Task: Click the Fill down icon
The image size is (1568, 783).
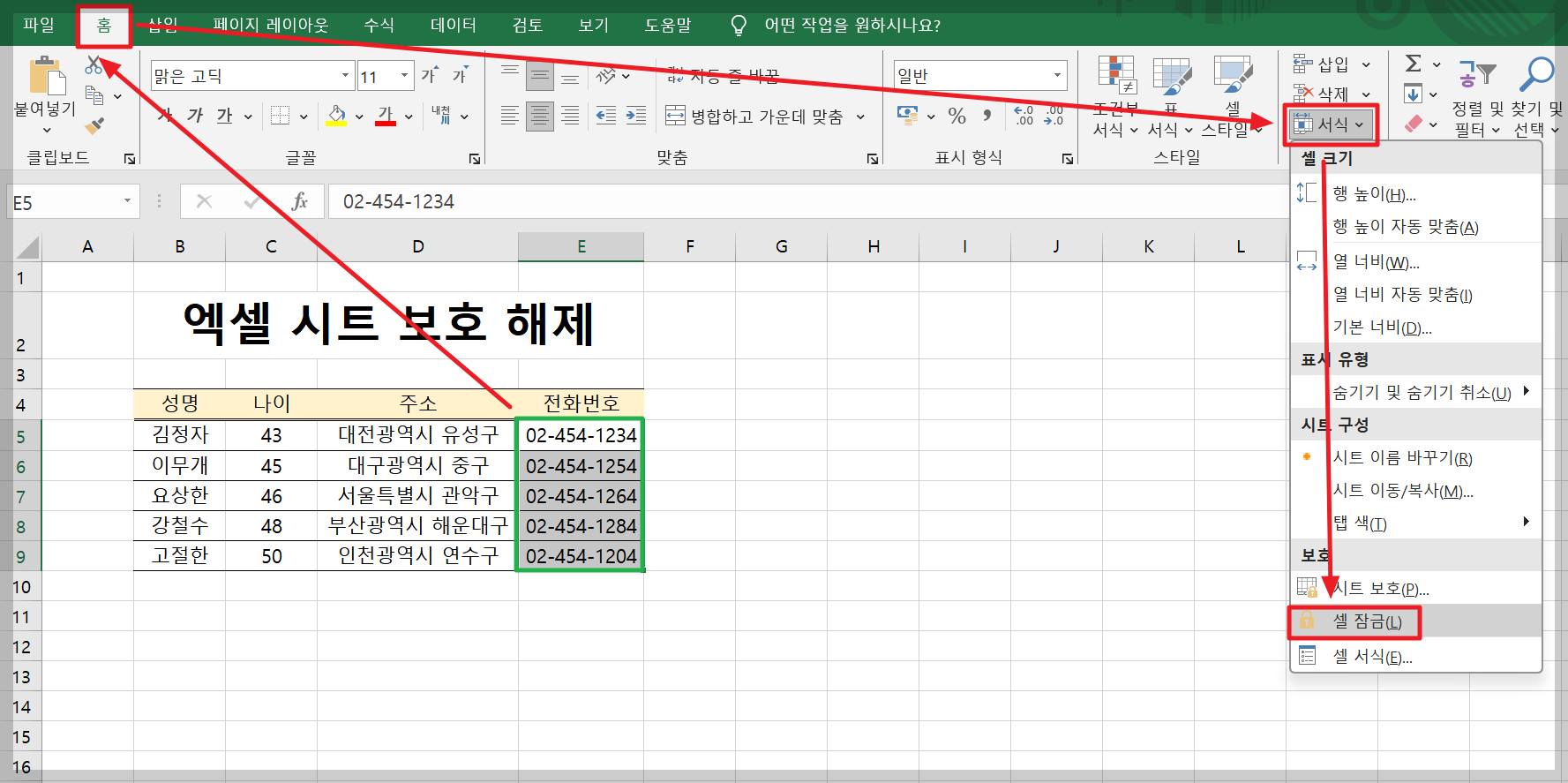Action: click(x=1413, y=94)
